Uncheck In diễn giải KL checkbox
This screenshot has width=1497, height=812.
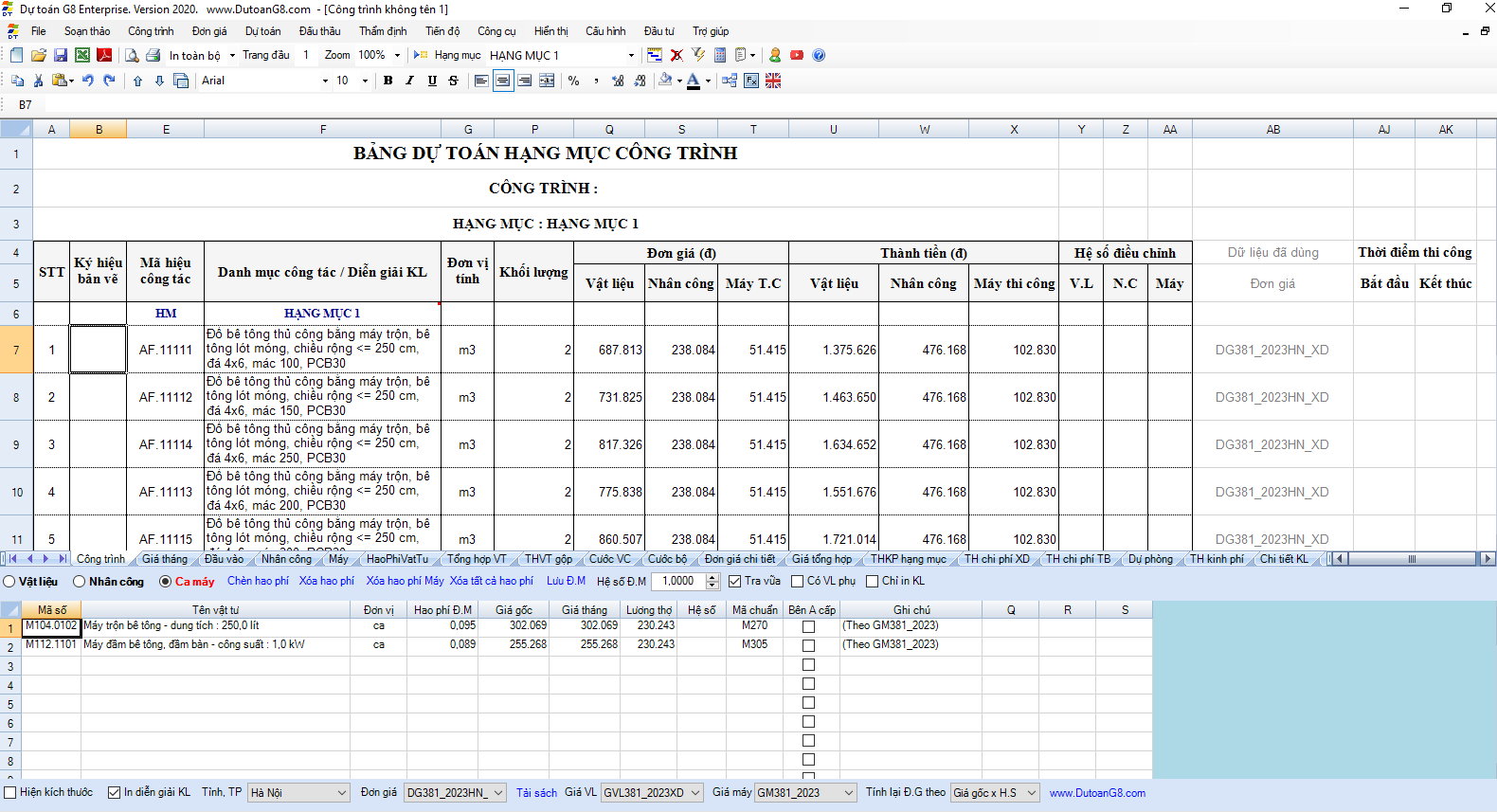[x=115, y=792]
